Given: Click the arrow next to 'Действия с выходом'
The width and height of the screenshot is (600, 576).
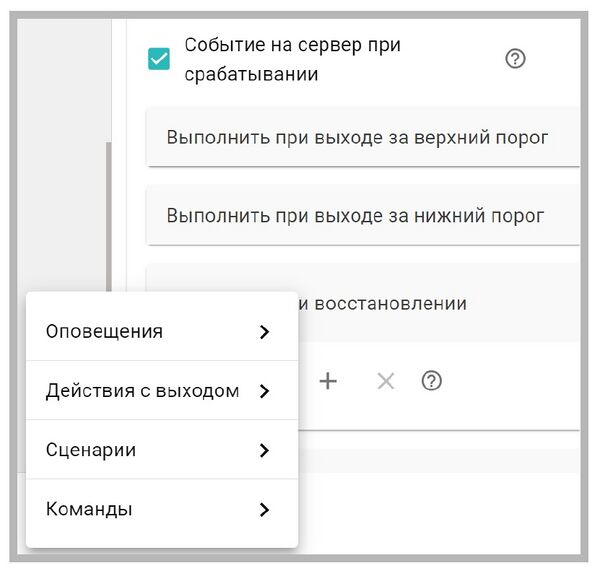Looking at the screenshot, I should [264, 391].
